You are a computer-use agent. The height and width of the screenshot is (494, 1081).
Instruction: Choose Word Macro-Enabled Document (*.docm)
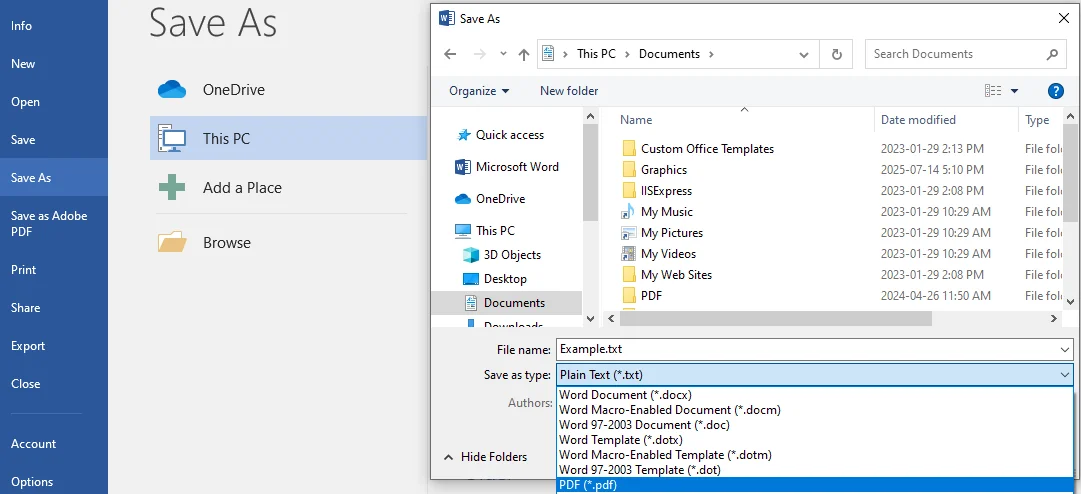814,410
